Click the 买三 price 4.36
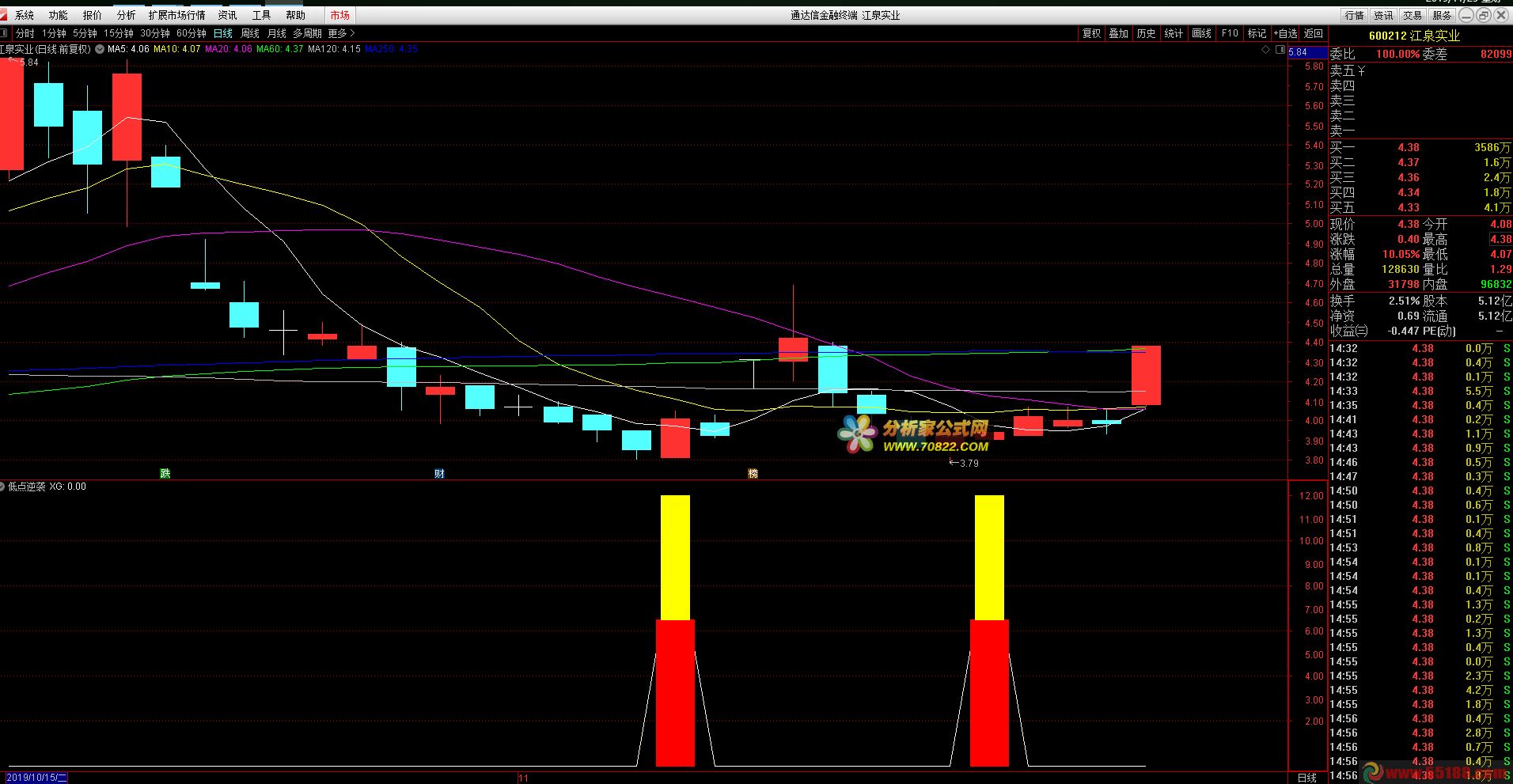This screenshot has width=1513, height=784. (1409, 177)
